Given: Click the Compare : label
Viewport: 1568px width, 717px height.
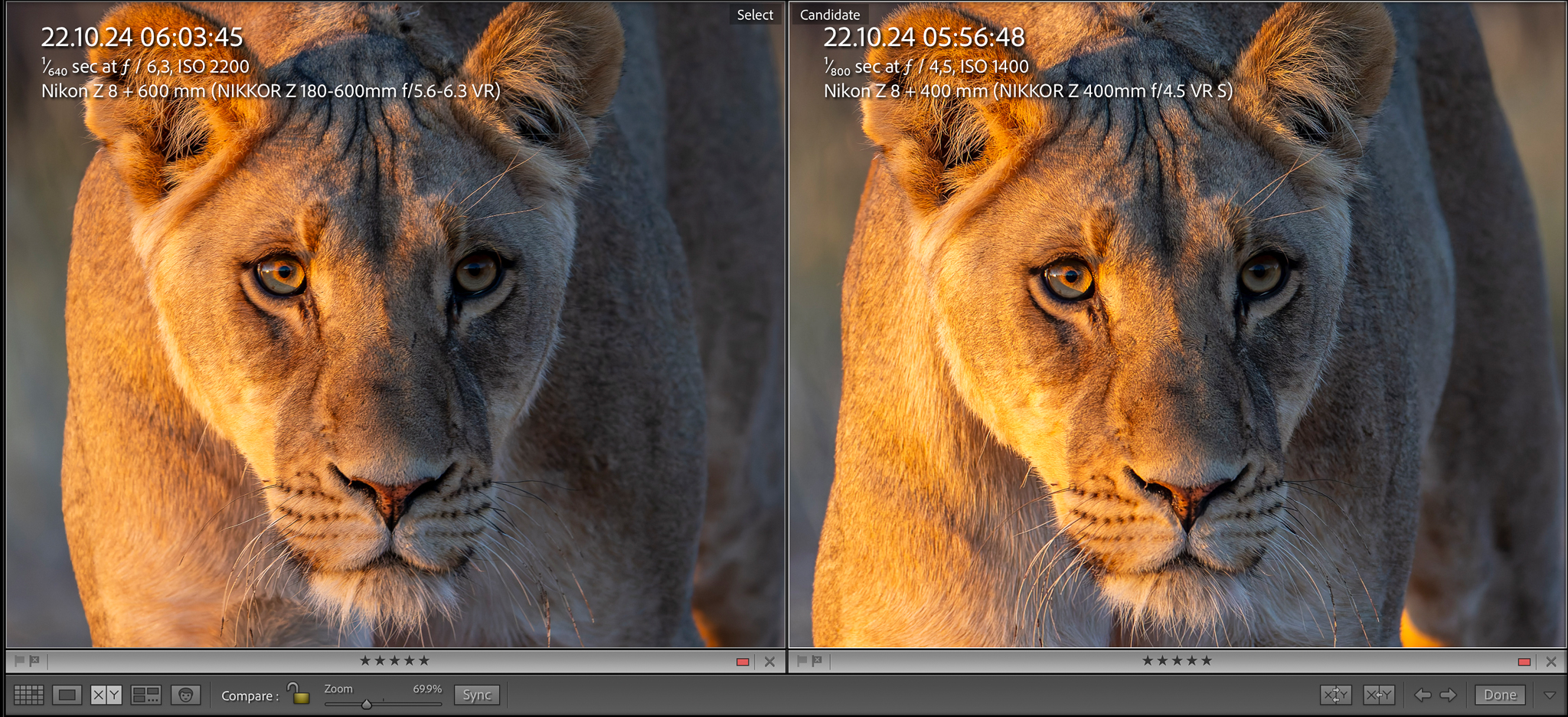Looking at the screenshot, I should tap(250, 696).
